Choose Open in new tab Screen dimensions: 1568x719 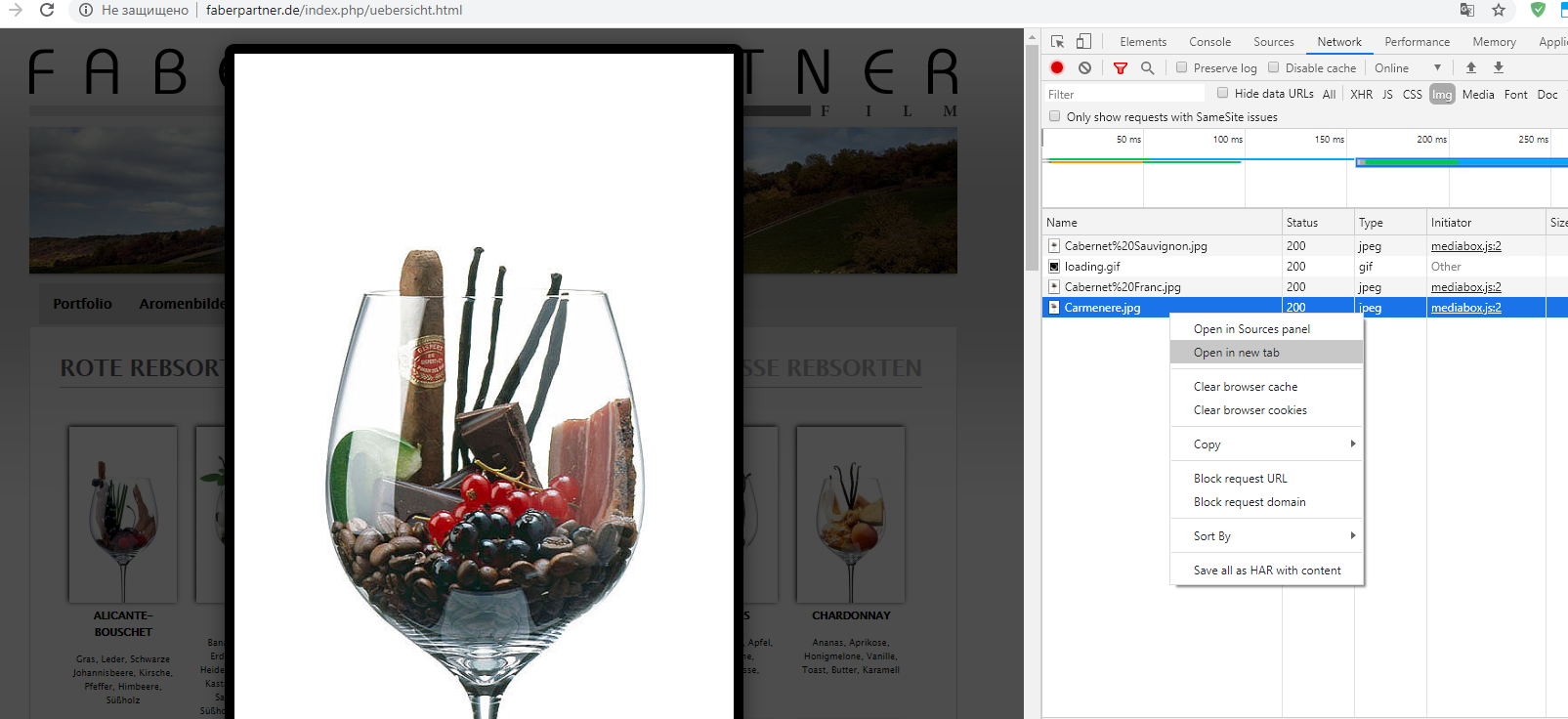click(x=1266, y=353)
